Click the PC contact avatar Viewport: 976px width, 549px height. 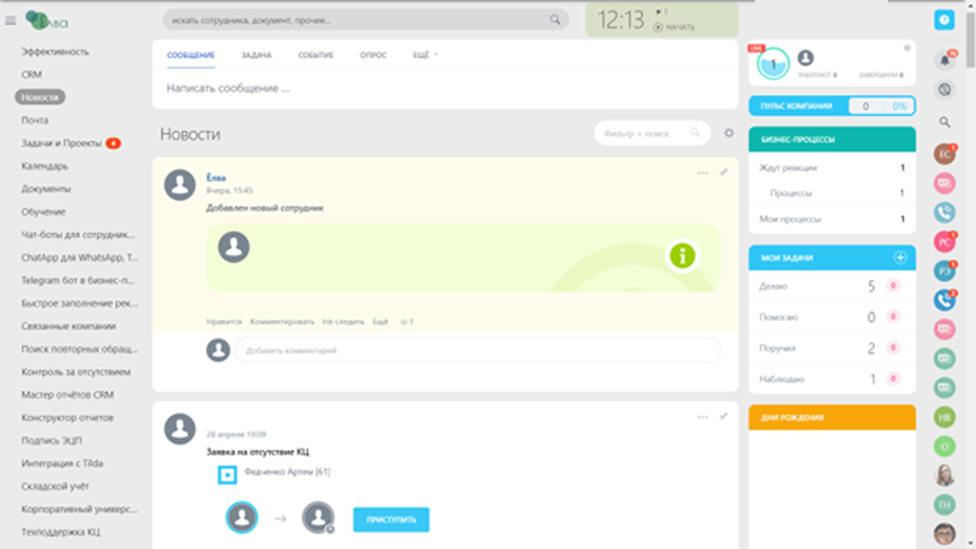[x=944, y=242]
